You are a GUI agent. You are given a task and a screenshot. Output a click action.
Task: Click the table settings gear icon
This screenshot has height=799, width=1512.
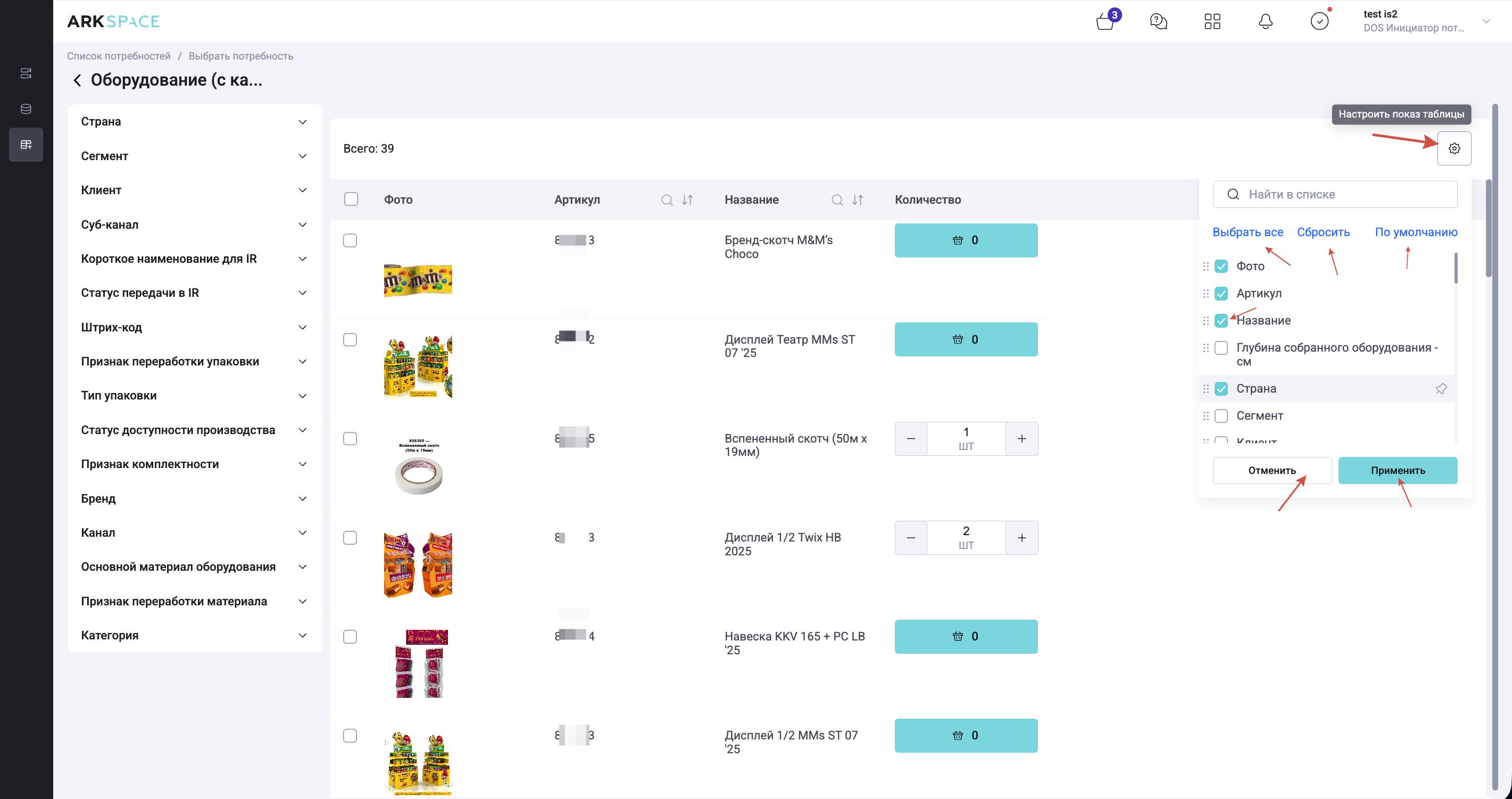coord(1454,148)
